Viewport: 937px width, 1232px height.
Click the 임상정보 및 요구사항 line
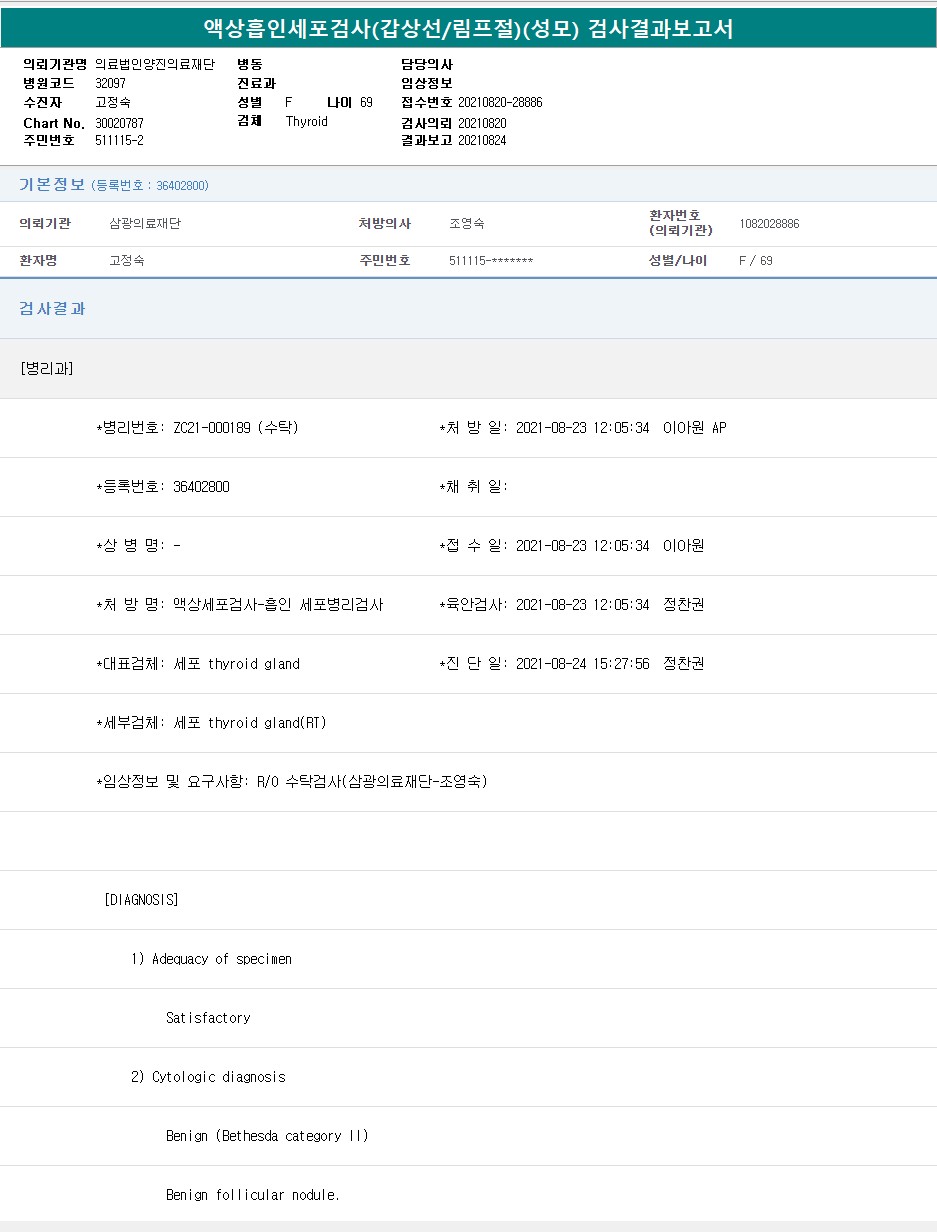pos(291,782)
